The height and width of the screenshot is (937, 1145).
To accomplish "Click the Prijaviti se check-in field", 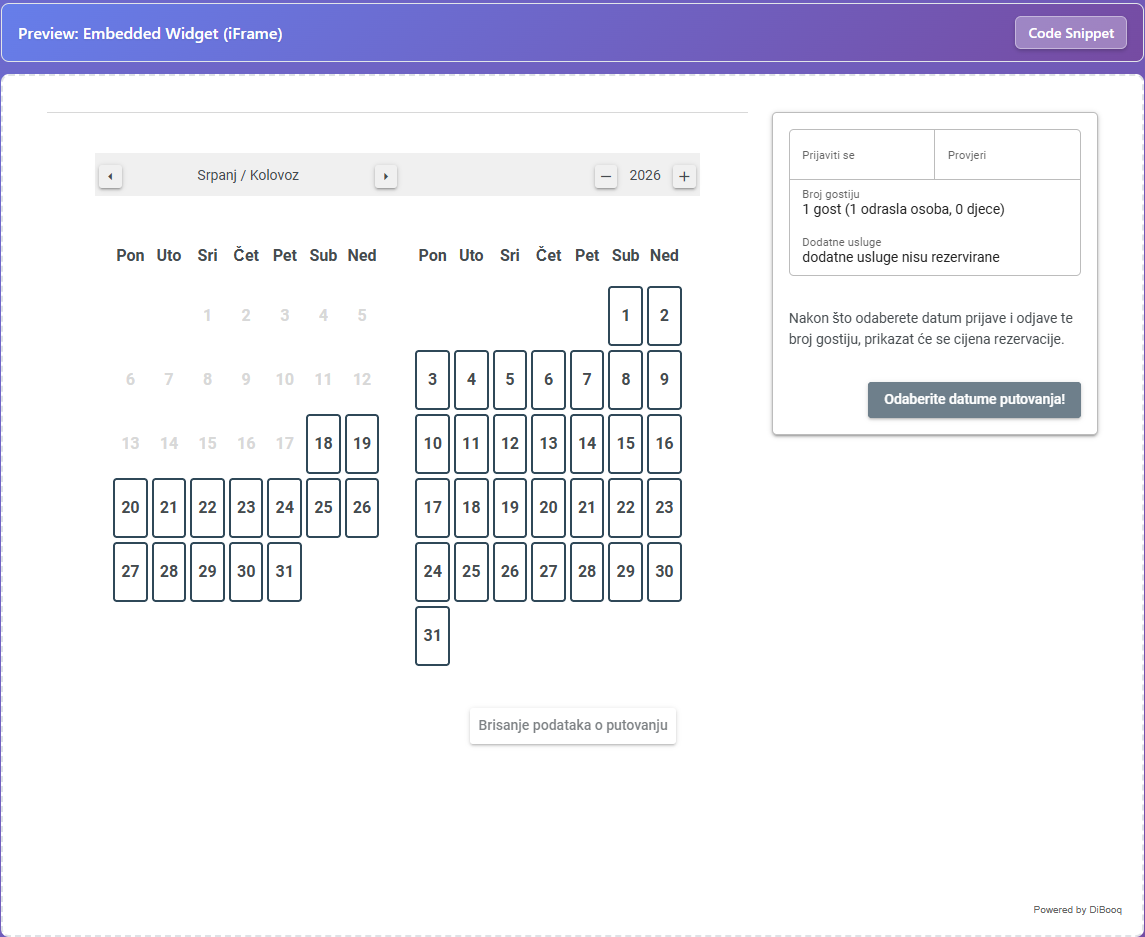I will pyautogui.click(x=862, y=155).
